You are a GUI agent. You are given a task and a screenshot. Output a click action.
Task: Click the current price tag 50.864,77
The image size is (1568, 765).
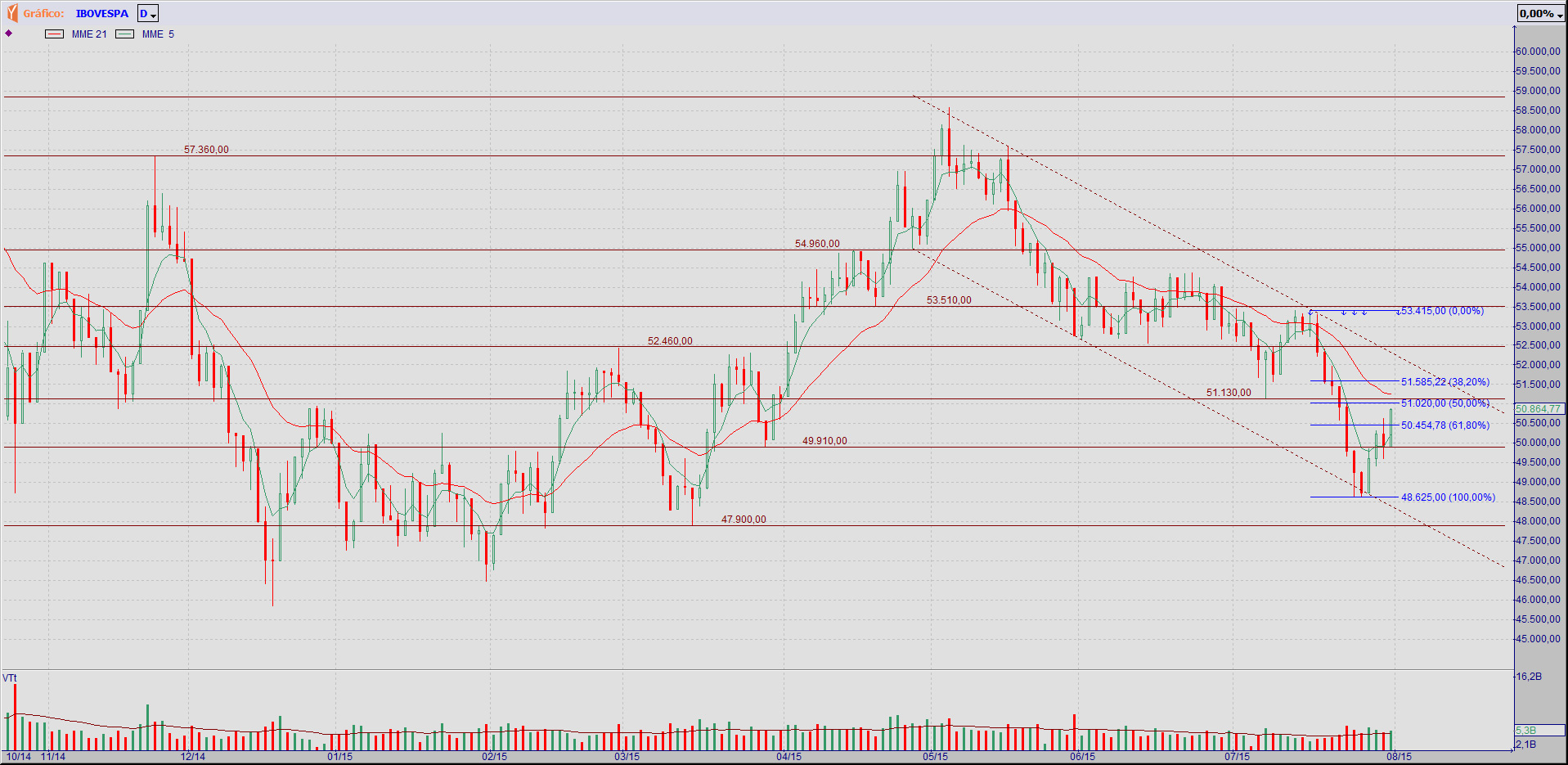click(1539, 408)
